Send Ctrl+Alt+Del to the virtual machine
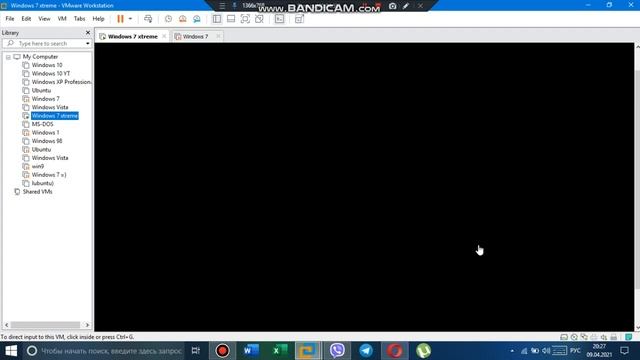This screenshot has width=640, height=360. 148,19
